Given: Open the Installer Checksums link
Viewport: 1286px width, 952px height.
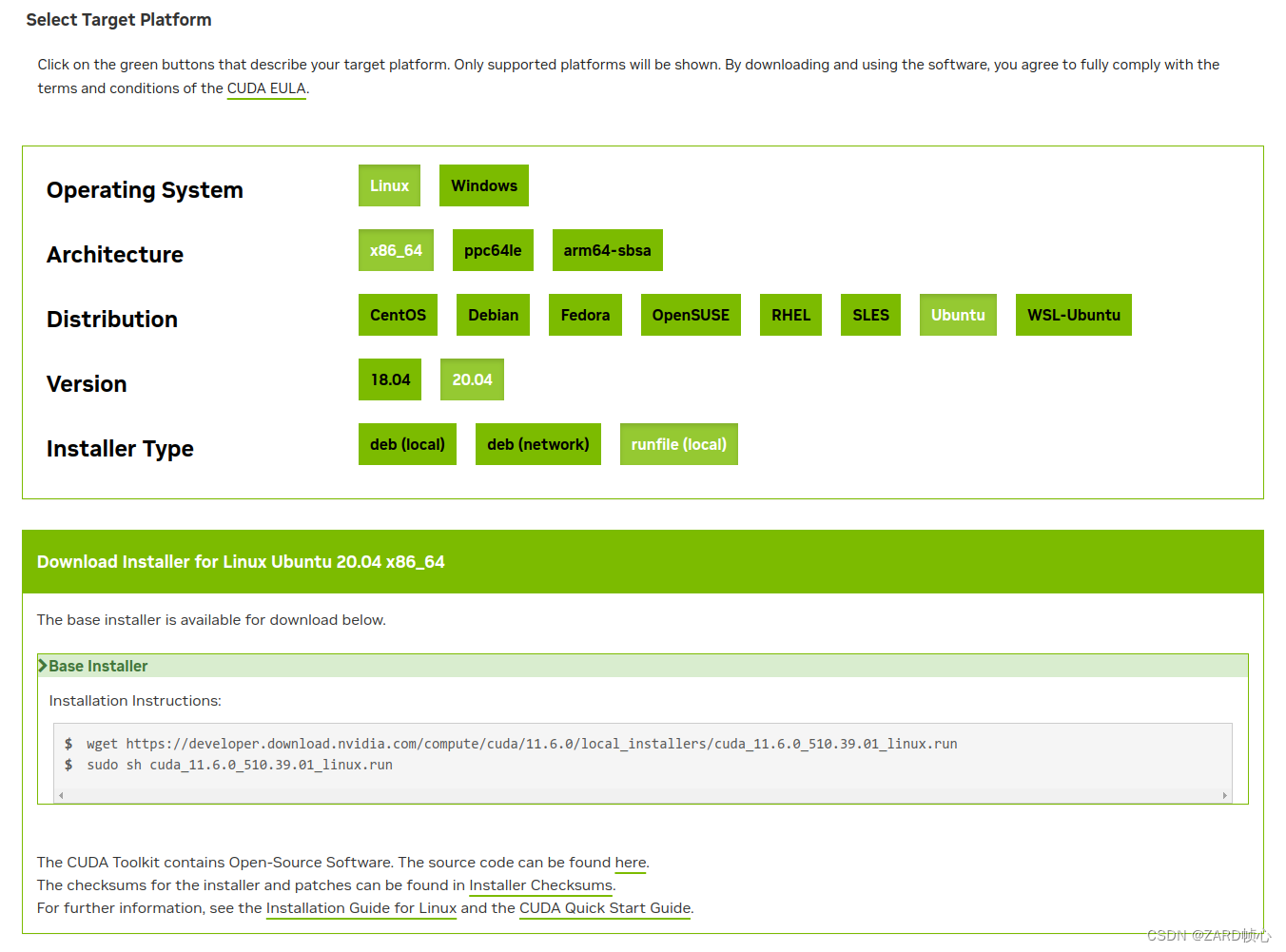Looking at the screenshot, I should point(540,885).
